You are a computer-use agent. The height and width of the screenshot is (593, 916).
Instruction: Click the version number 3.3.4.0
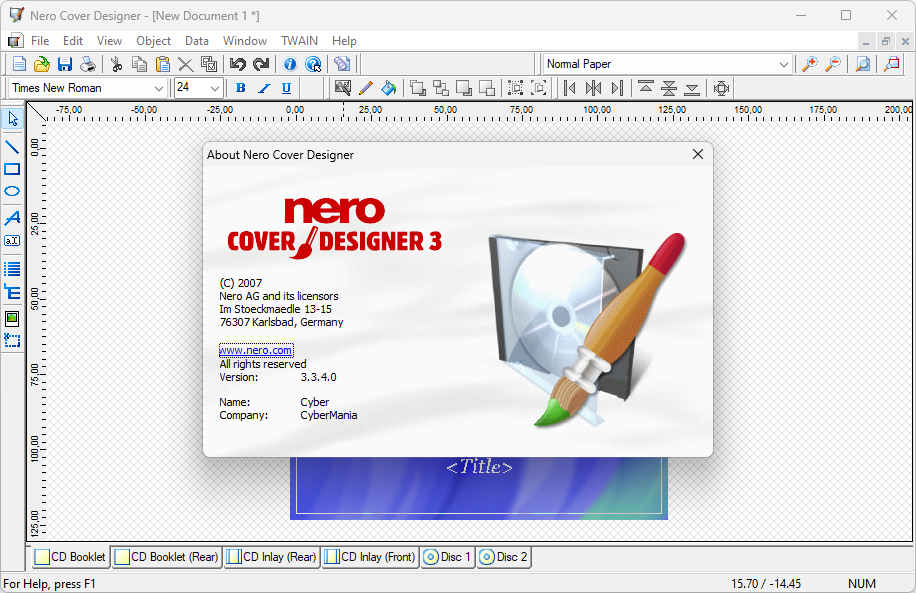tap(318, 377)
